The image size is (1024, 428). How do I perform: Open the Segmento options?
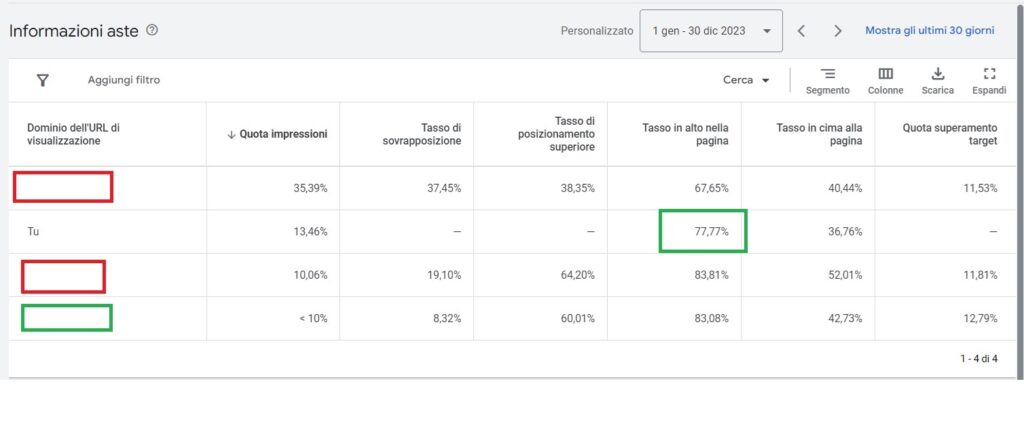coord(827,81)
